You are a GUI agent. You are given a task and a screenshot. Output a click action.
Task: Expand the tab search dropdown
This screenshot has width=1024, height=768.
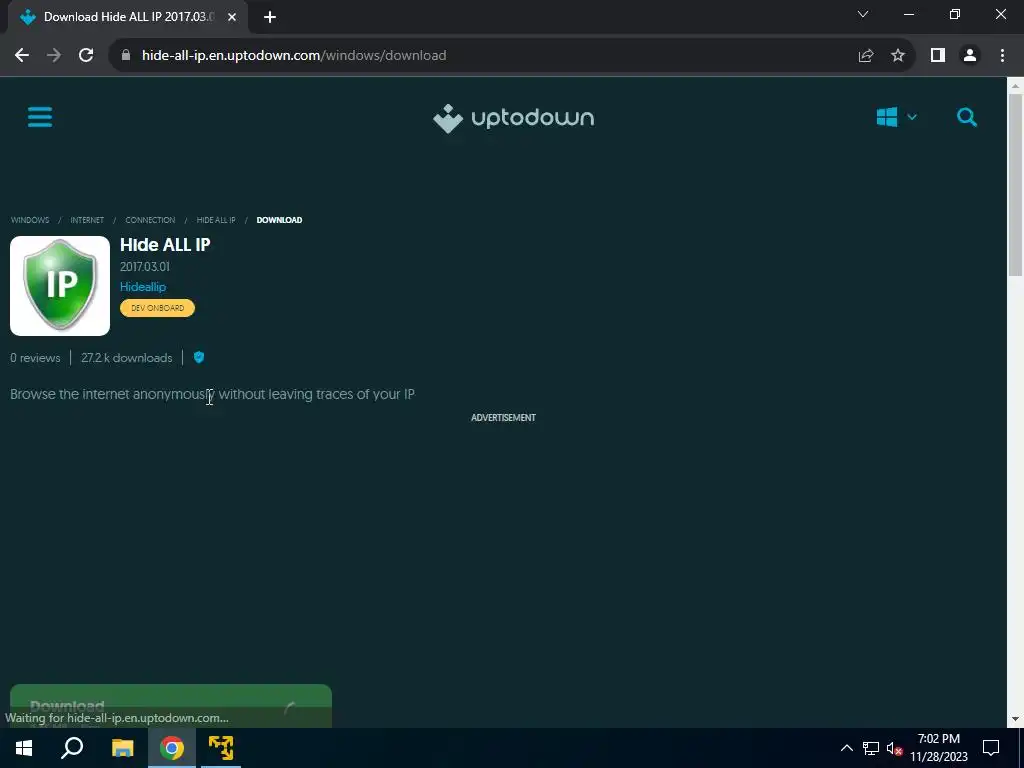[863, 14]
